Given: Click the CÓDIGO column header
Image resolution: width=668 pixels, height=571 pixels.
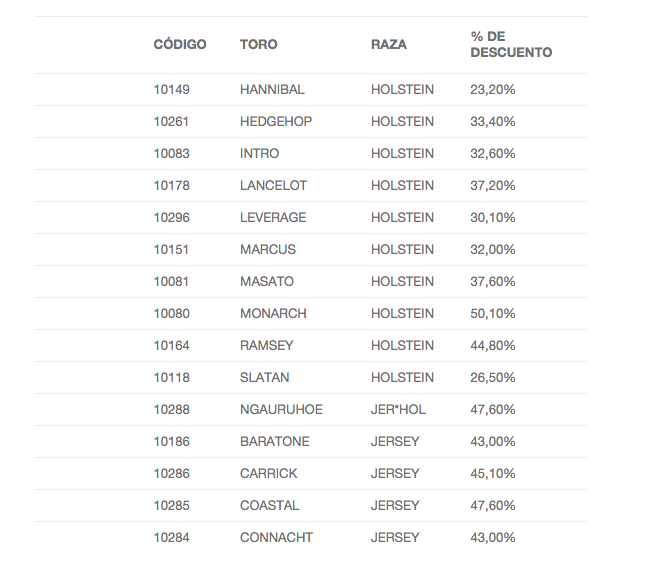Looking at the screenshot, I should coord(180,44).
